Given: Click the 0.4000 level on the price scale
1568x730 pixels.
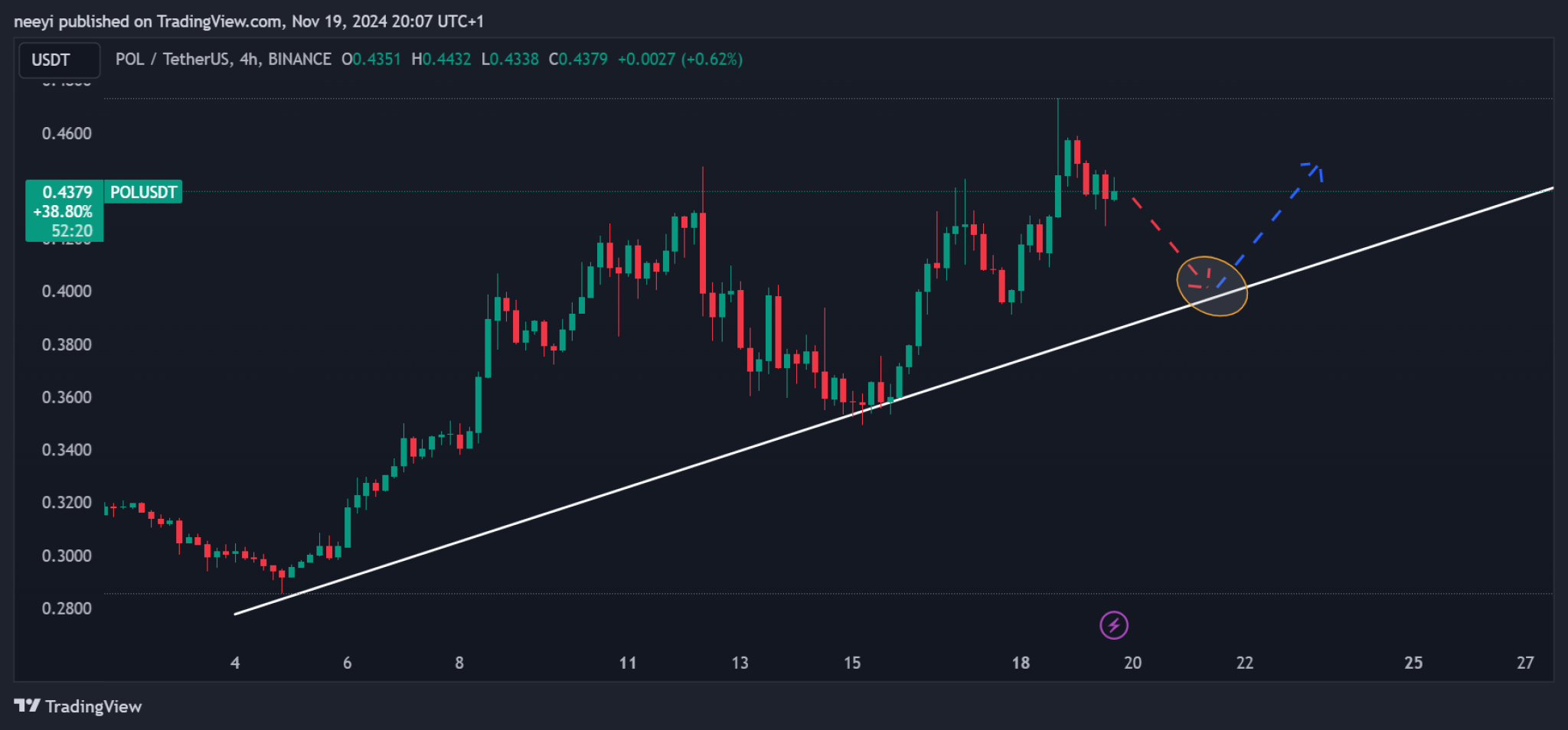Looking at the screenshot, I should coord(67,292).
